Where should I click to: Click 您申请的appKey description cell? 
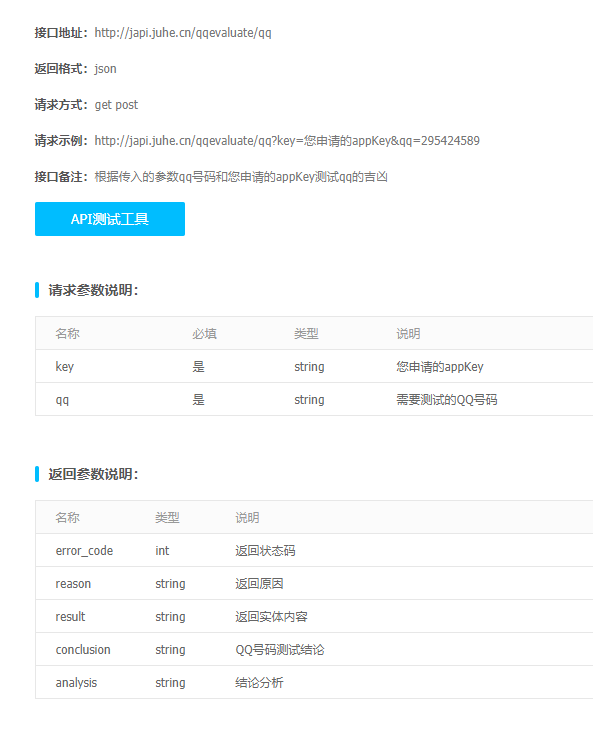[440, 367]
